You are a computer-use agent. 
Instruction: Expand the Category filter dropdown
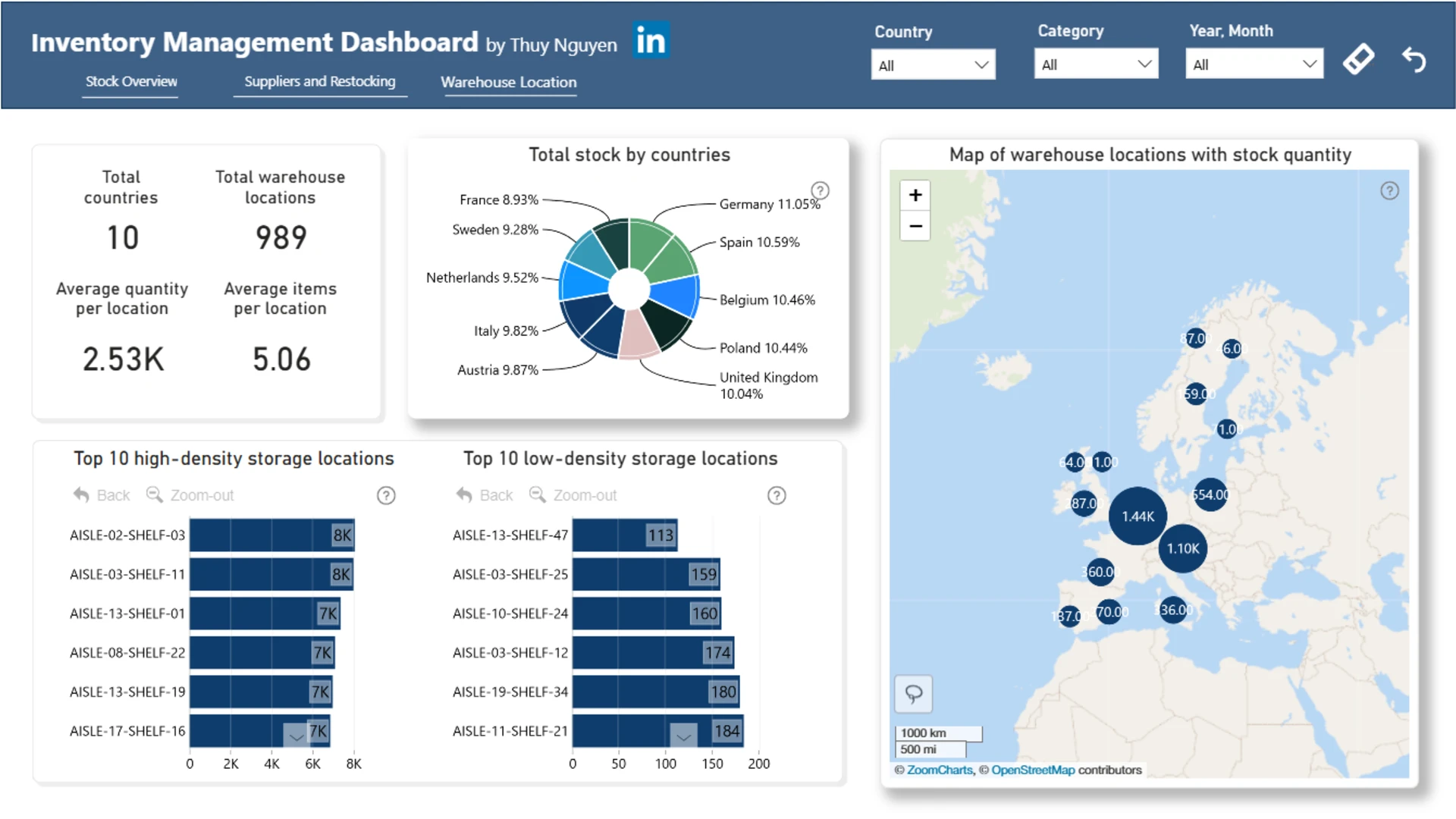1096,64
